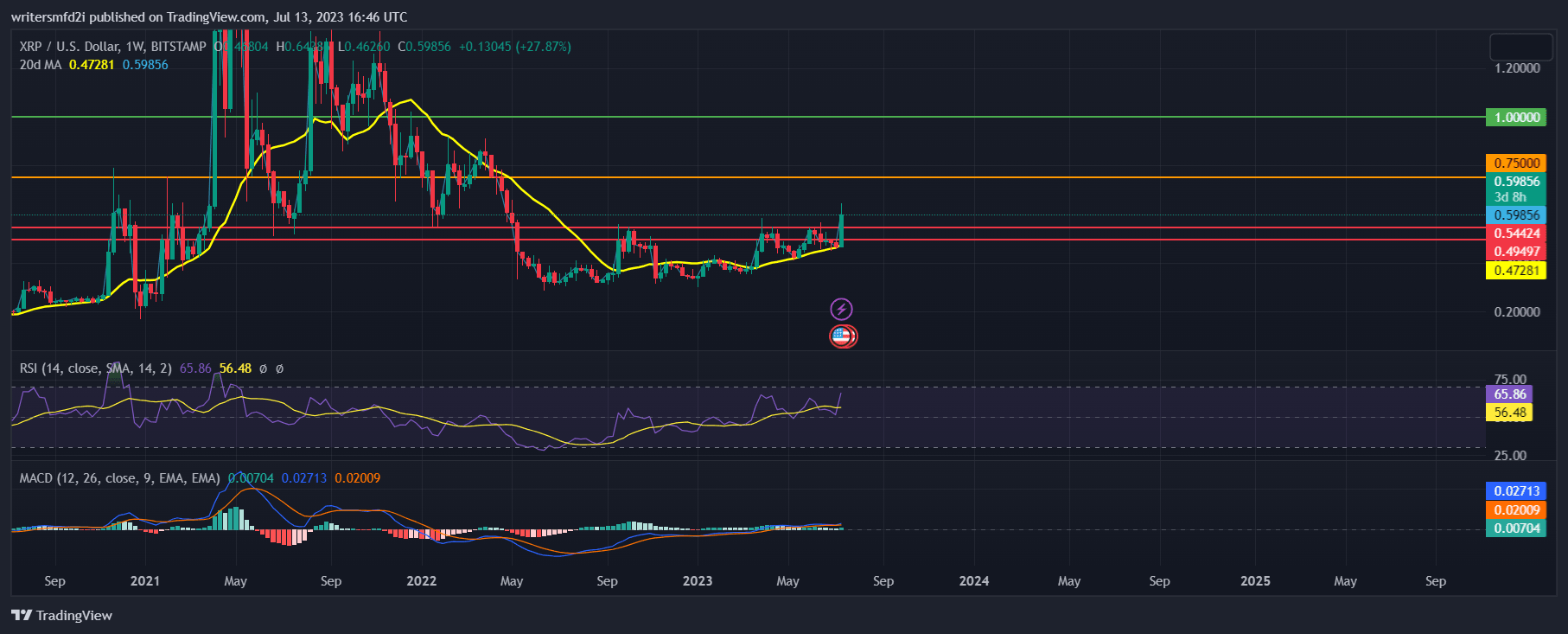1568x634 pixels.
Task: Click the 2024 label on time axis
Action: point(973,581)
